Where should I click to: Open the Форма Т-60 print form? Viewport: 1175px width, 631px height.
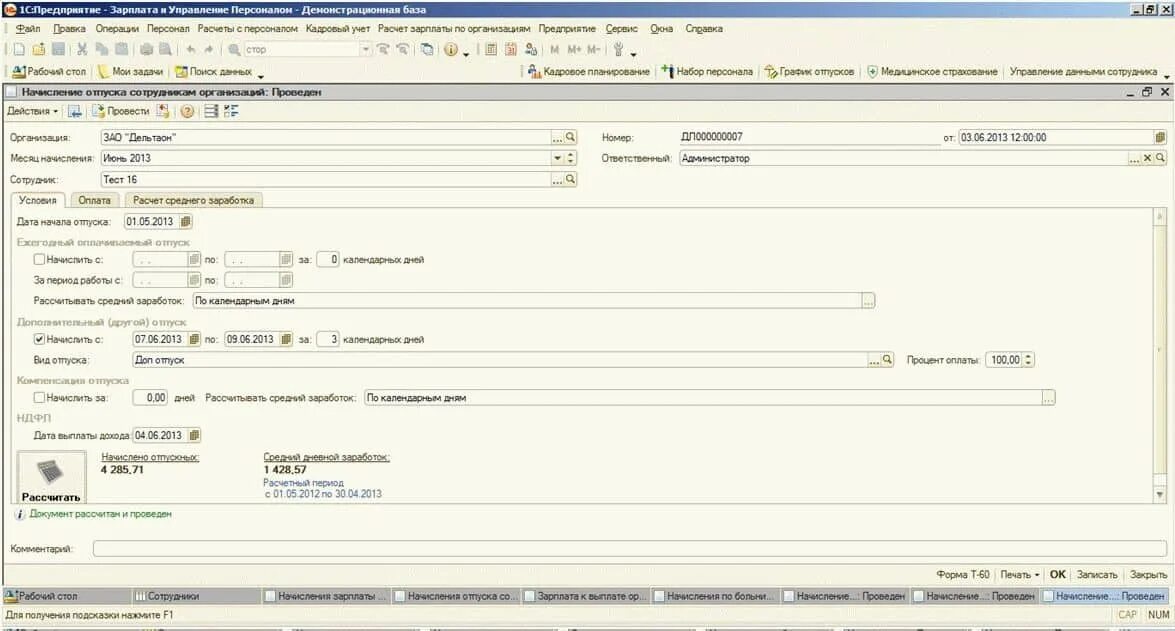tap(963, 575)
